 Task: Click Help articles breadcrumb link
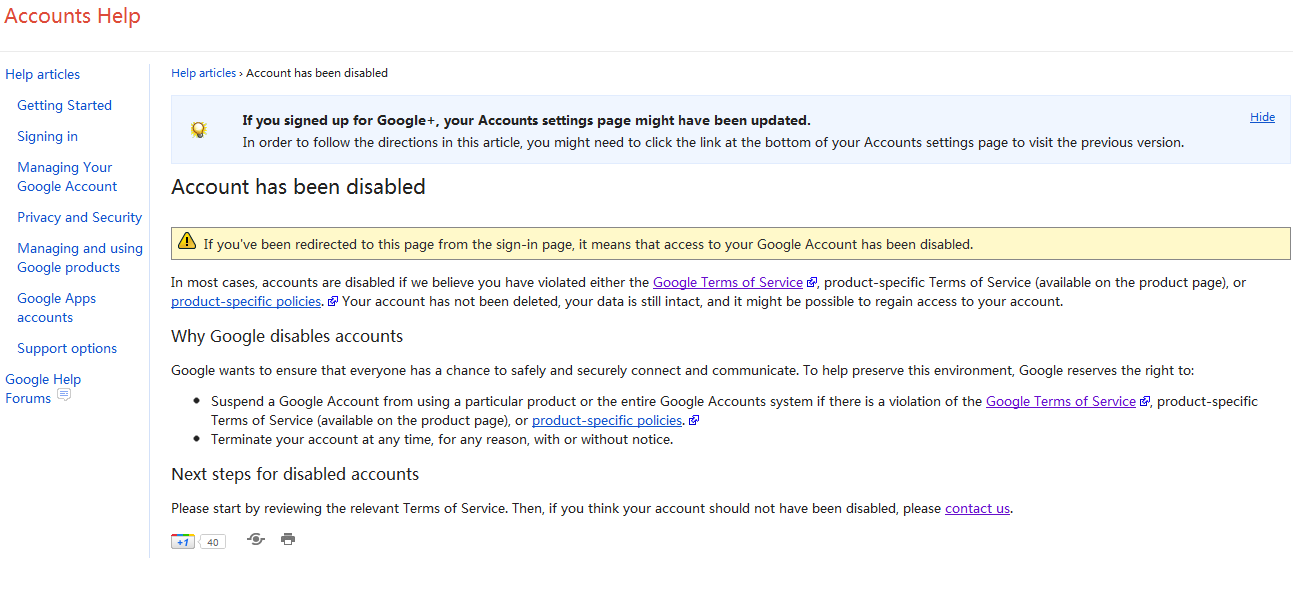(204, 73)
